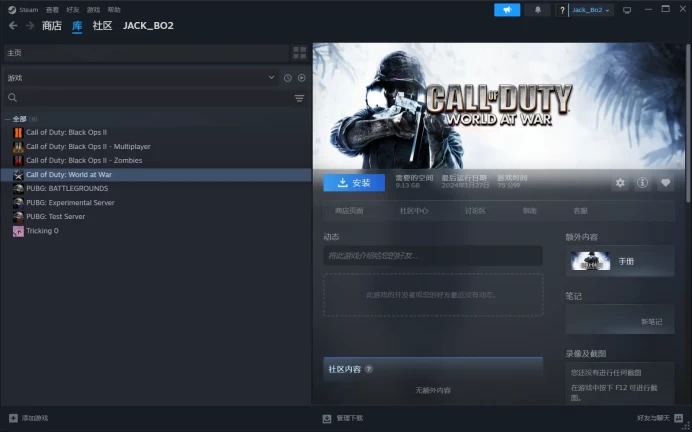Go to the 商店 tab
The height and width of the screenshot is (432, 692).
coord(52,26)
